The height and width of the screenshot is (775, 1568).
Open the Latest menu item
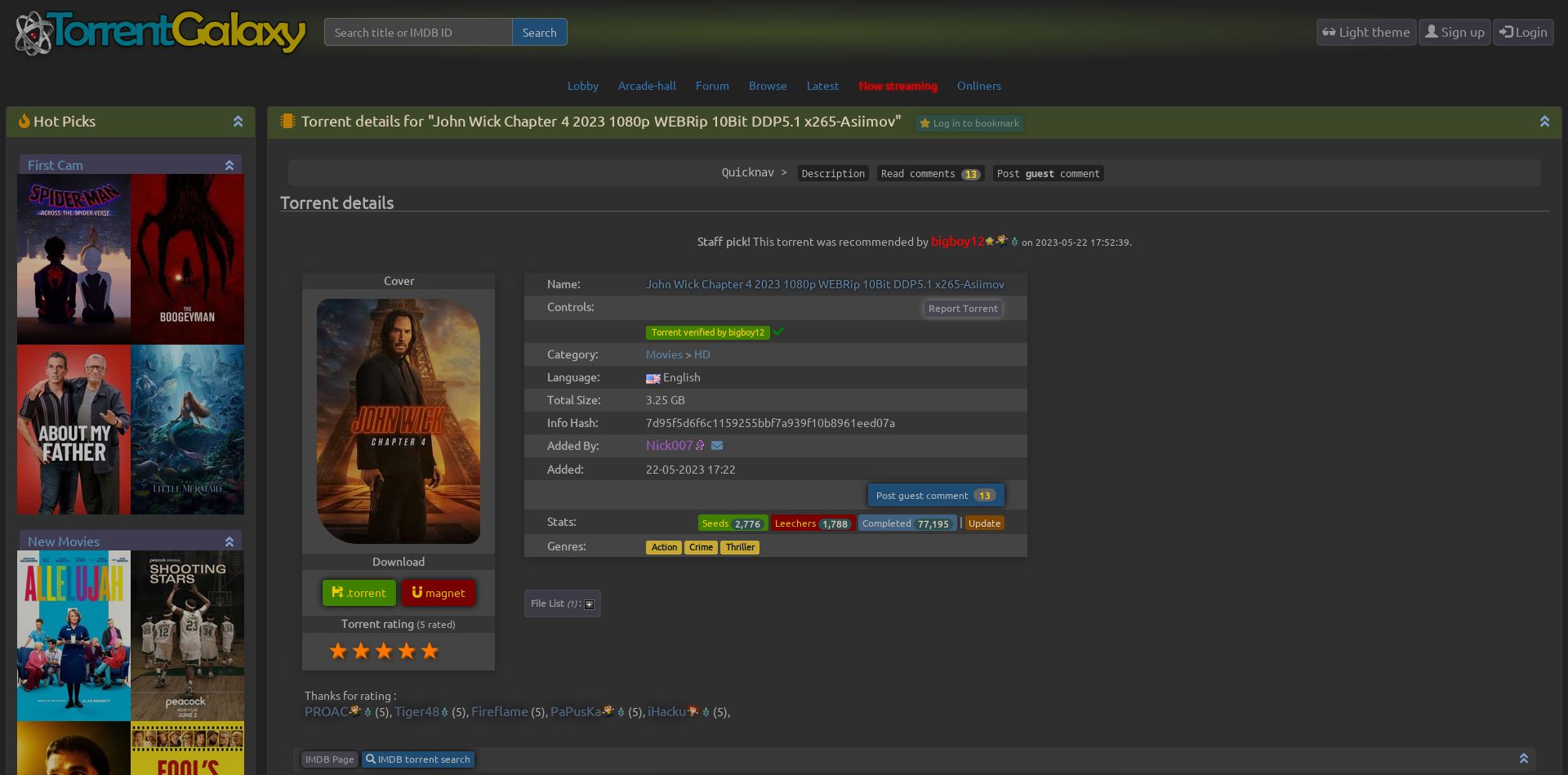(822, 86)
